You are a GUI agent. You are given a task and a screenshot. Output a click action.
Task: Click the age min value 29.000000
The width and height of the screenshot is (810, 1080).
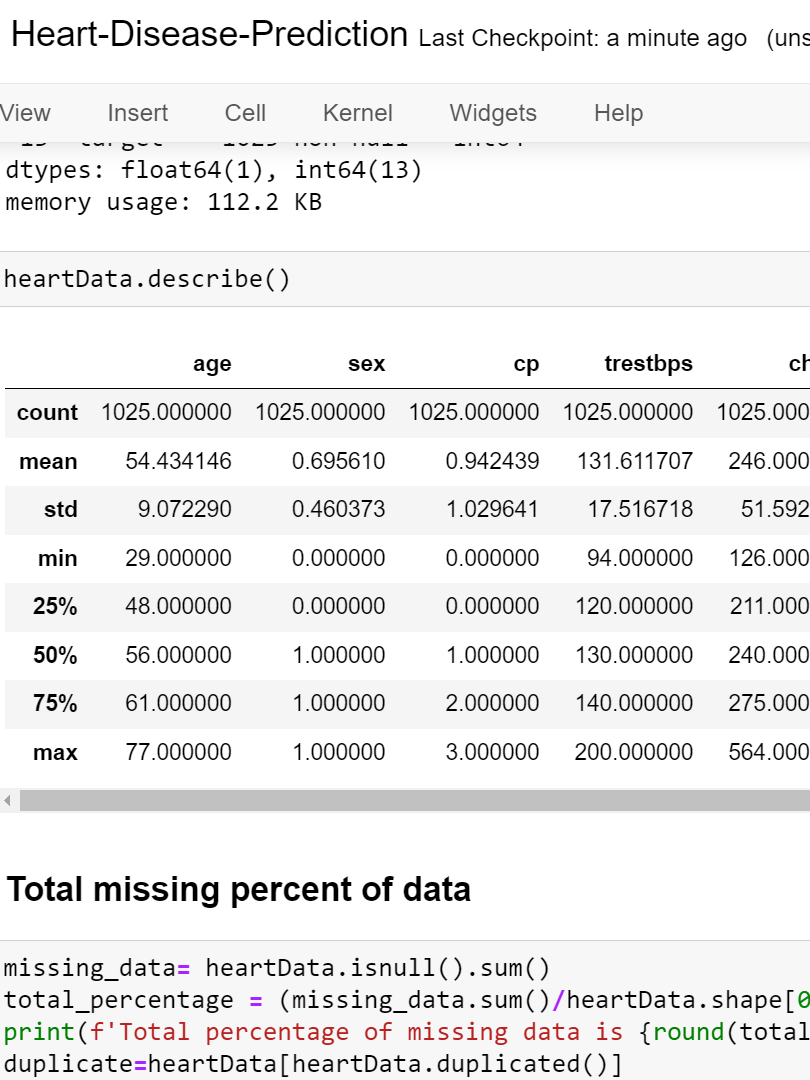click(178, 558)
